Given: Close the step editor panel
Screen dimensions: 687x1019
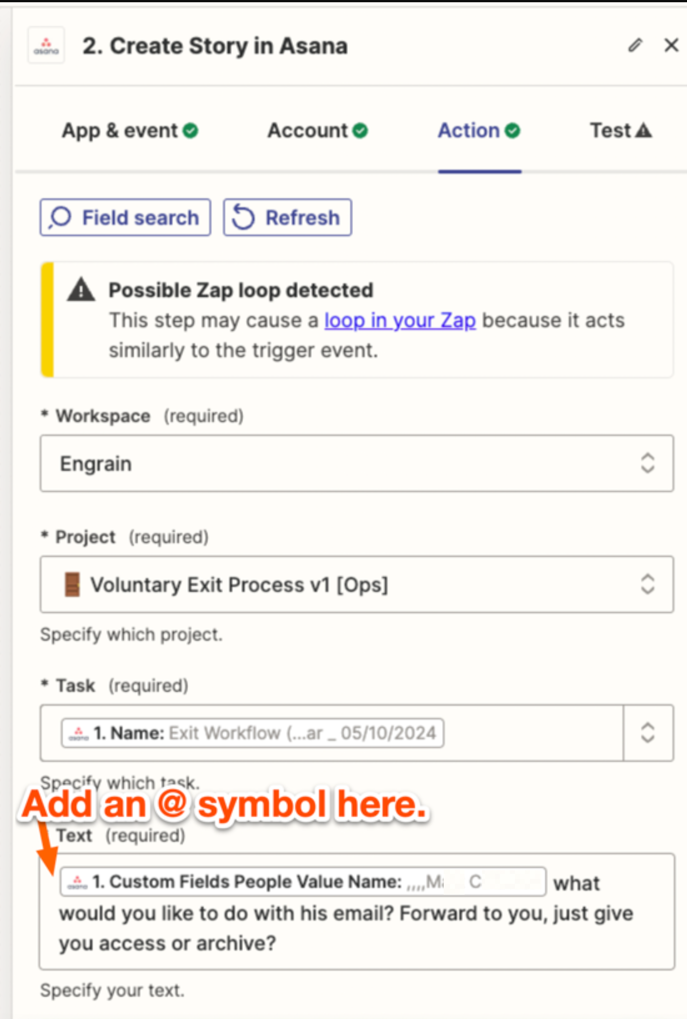Looking at the screenshot, I should (671, 46).
